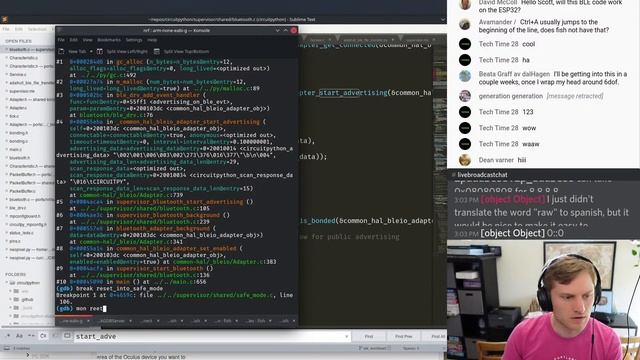Click the avatar beside Tech Time 28 'cool'
The width and height of the screenshot is (640, 360).
465,44
